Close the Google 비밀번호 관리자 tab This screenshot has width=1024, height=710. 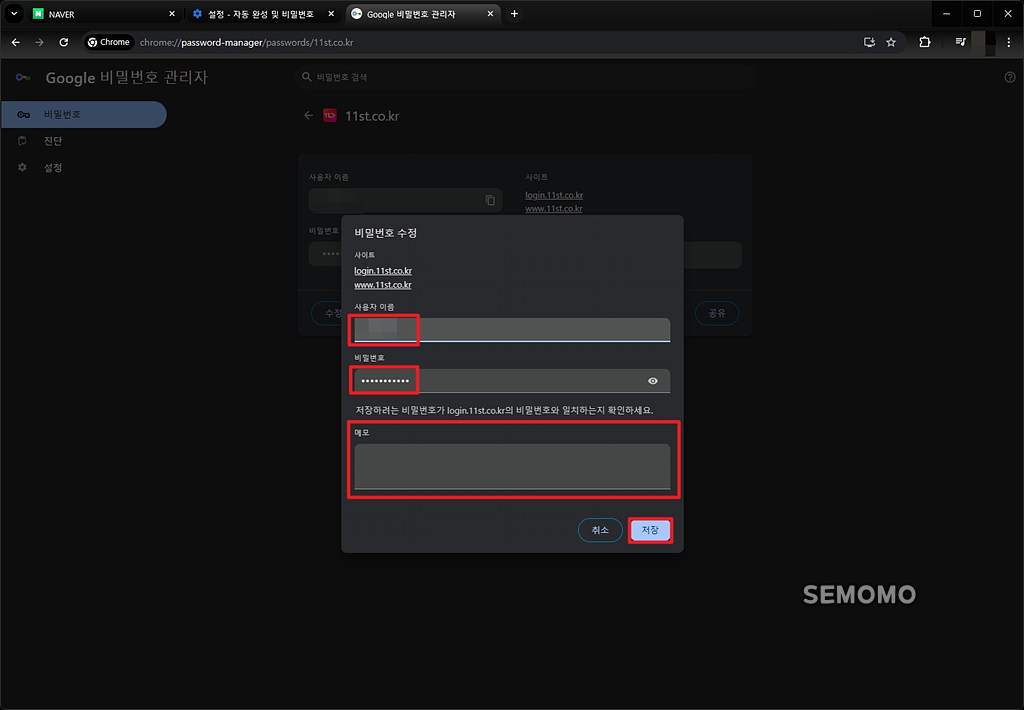coord(490,14)
